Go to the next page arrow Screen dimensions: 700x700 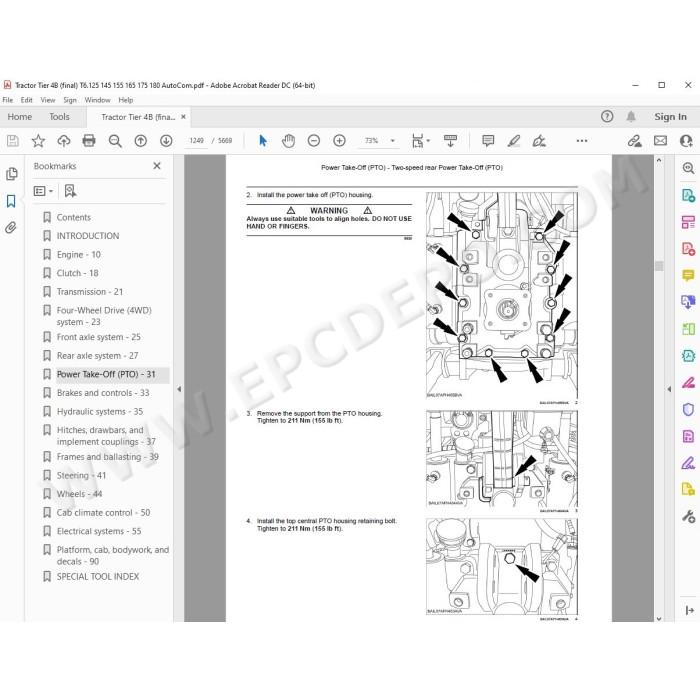[x=166, y=141]
